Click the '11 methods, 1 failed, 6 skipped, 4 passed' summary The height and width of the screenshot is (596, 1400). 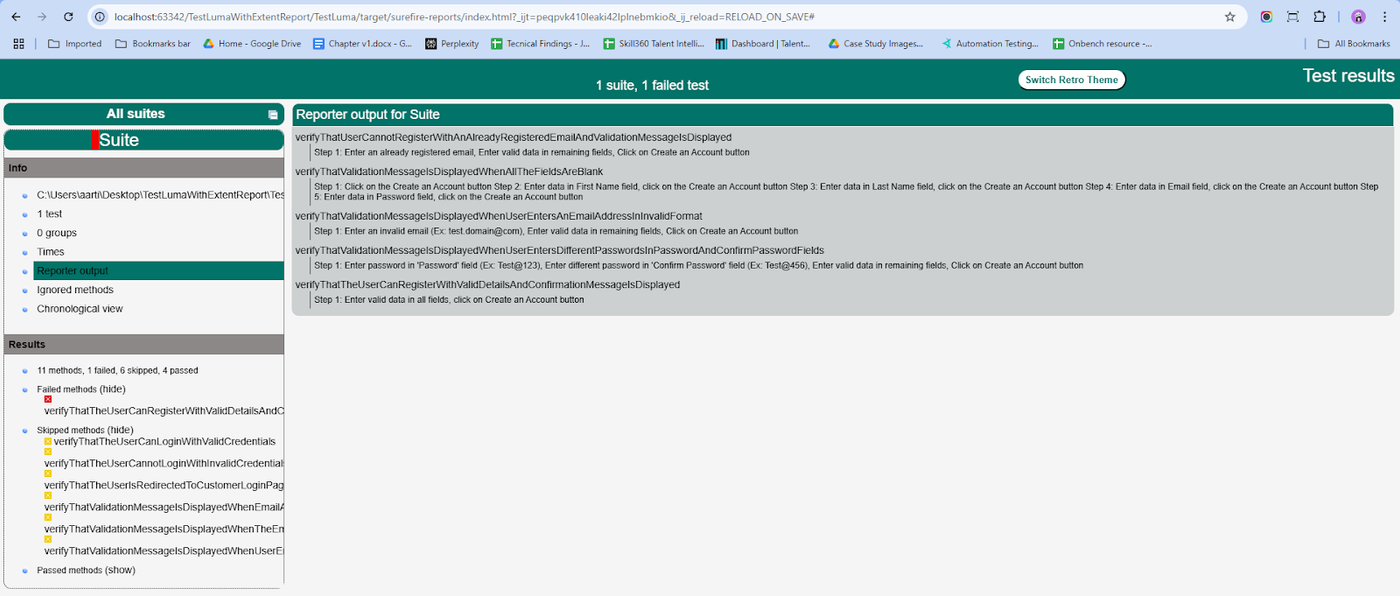[x=117, y=371]
